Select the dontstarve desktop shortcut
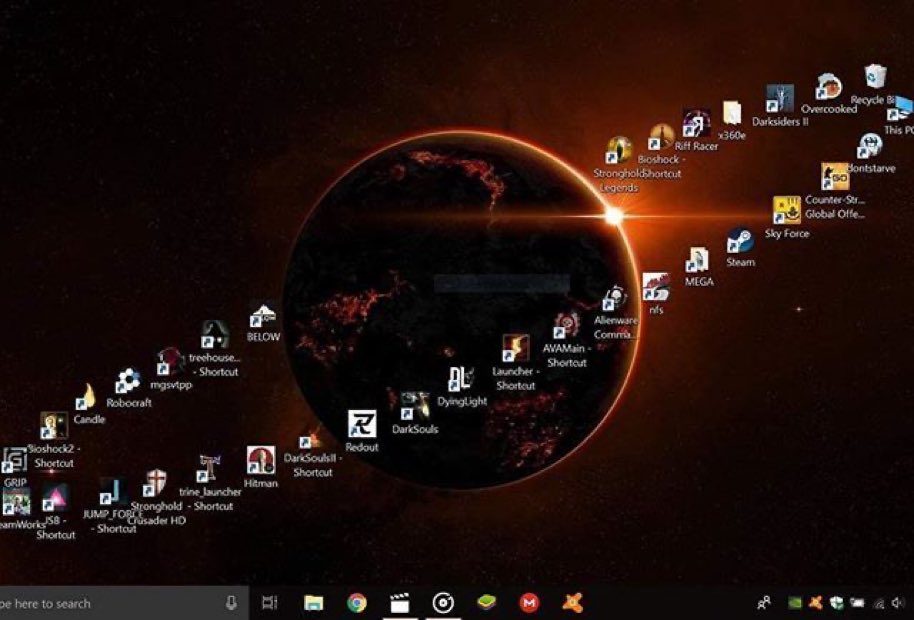The height and width of the screenshot is (620, 914). point(870,146)
